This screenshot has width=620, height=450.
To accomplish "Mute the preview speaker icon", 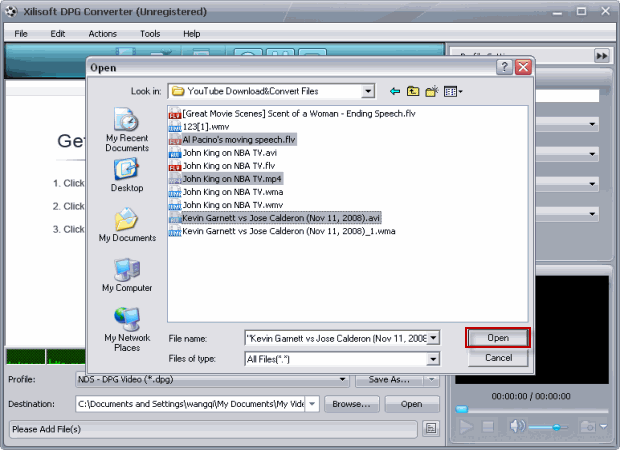I will click(x=518, y=426).
